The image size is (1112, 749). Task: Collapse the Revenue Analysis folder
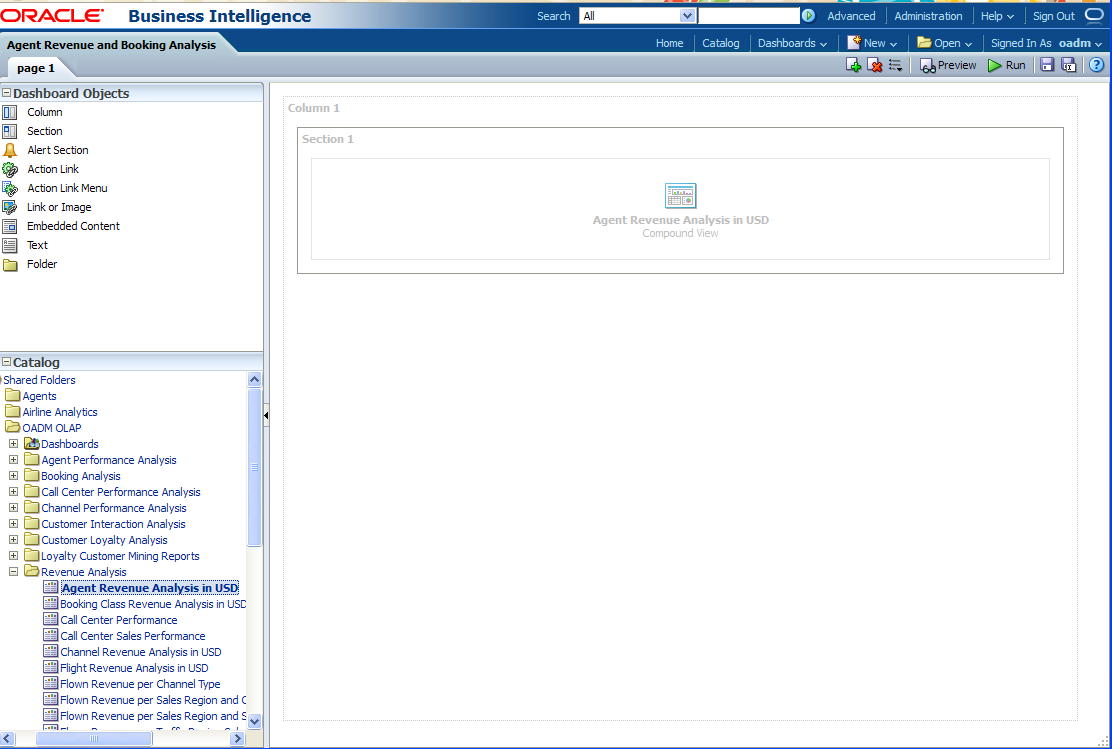[x=14, y=572]
